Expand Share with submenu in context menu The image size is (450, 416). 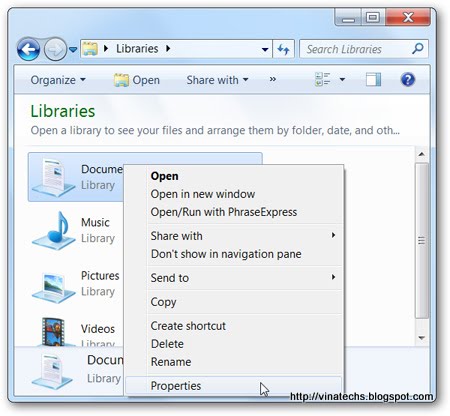click(235, 236)
